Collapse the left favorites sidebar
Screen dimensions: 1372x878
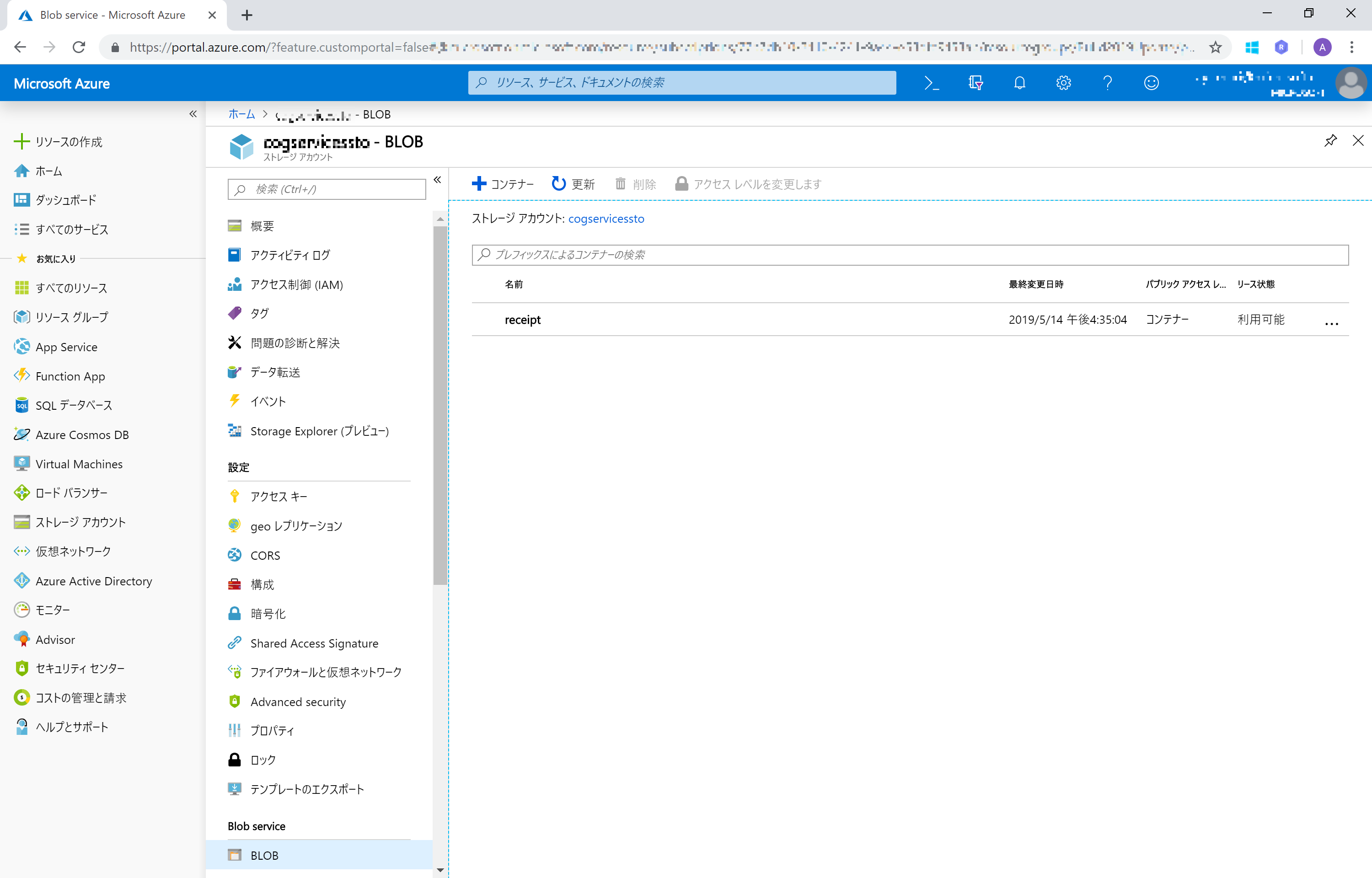(193, 114)
